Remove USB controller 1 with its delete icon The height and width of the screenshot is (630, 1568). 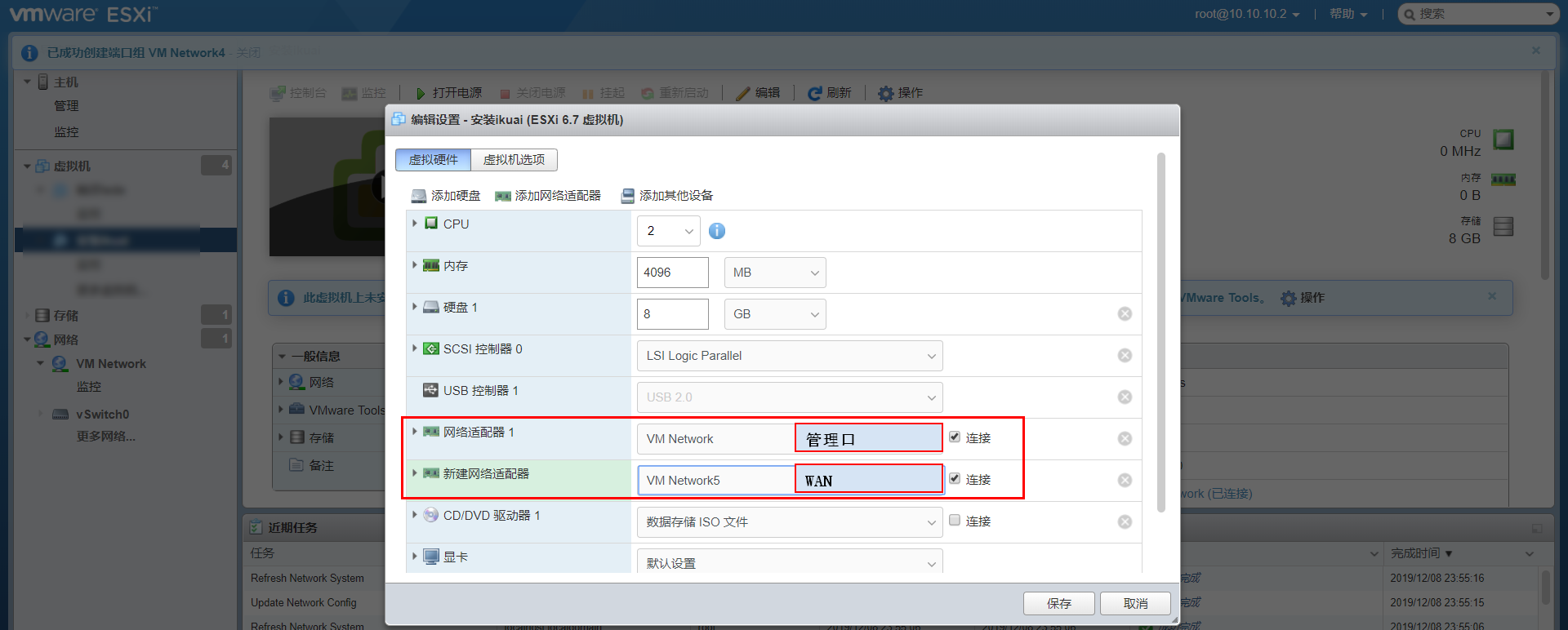[1125, 397]
